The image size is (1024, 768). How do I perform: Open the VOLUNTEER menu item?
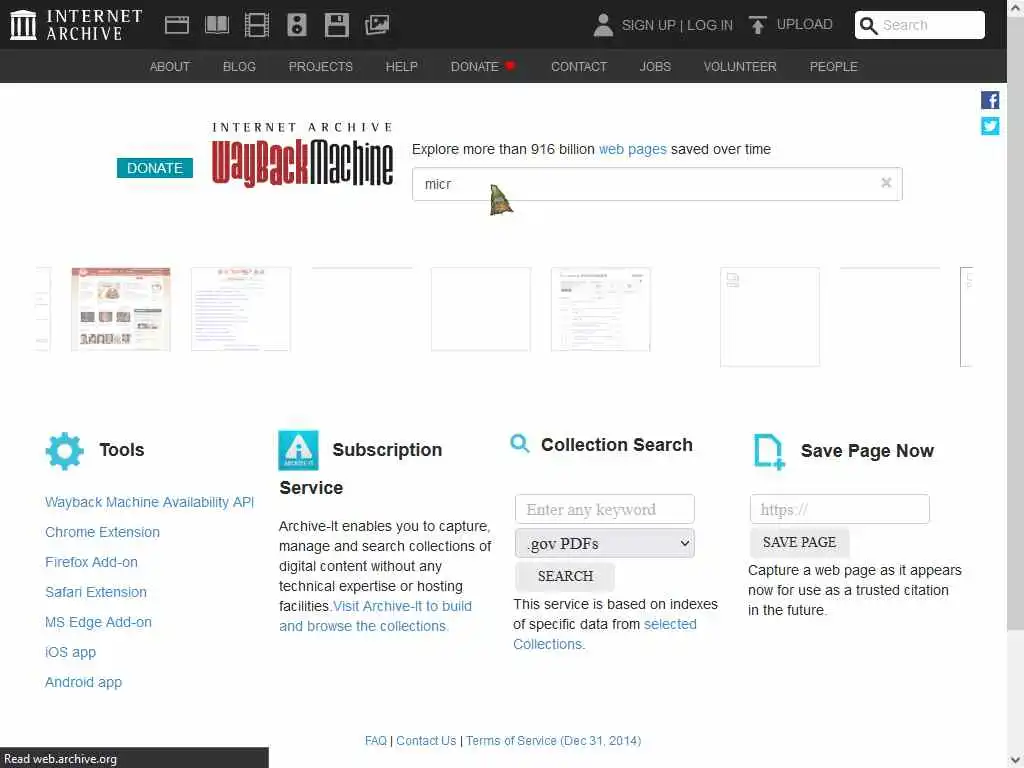(740, 67)
